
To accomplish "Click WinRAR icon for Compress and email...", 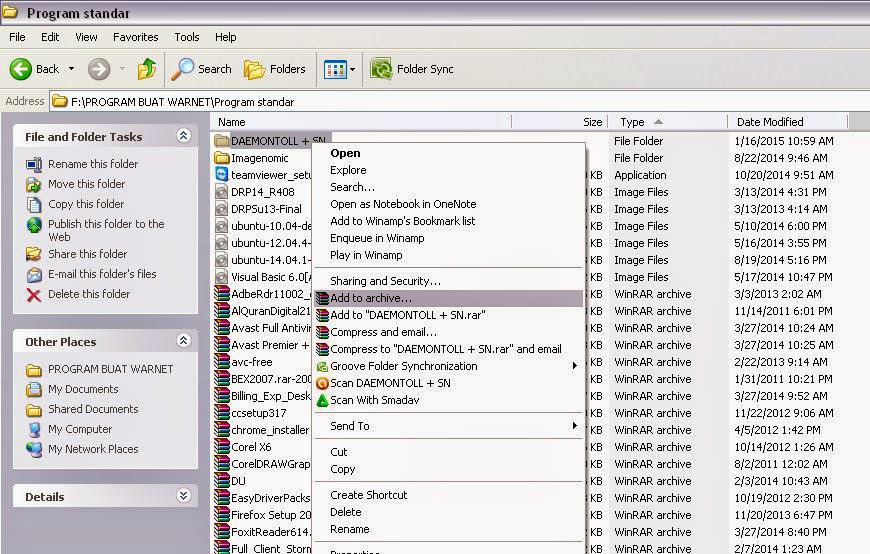I will [x=322, y=333].
